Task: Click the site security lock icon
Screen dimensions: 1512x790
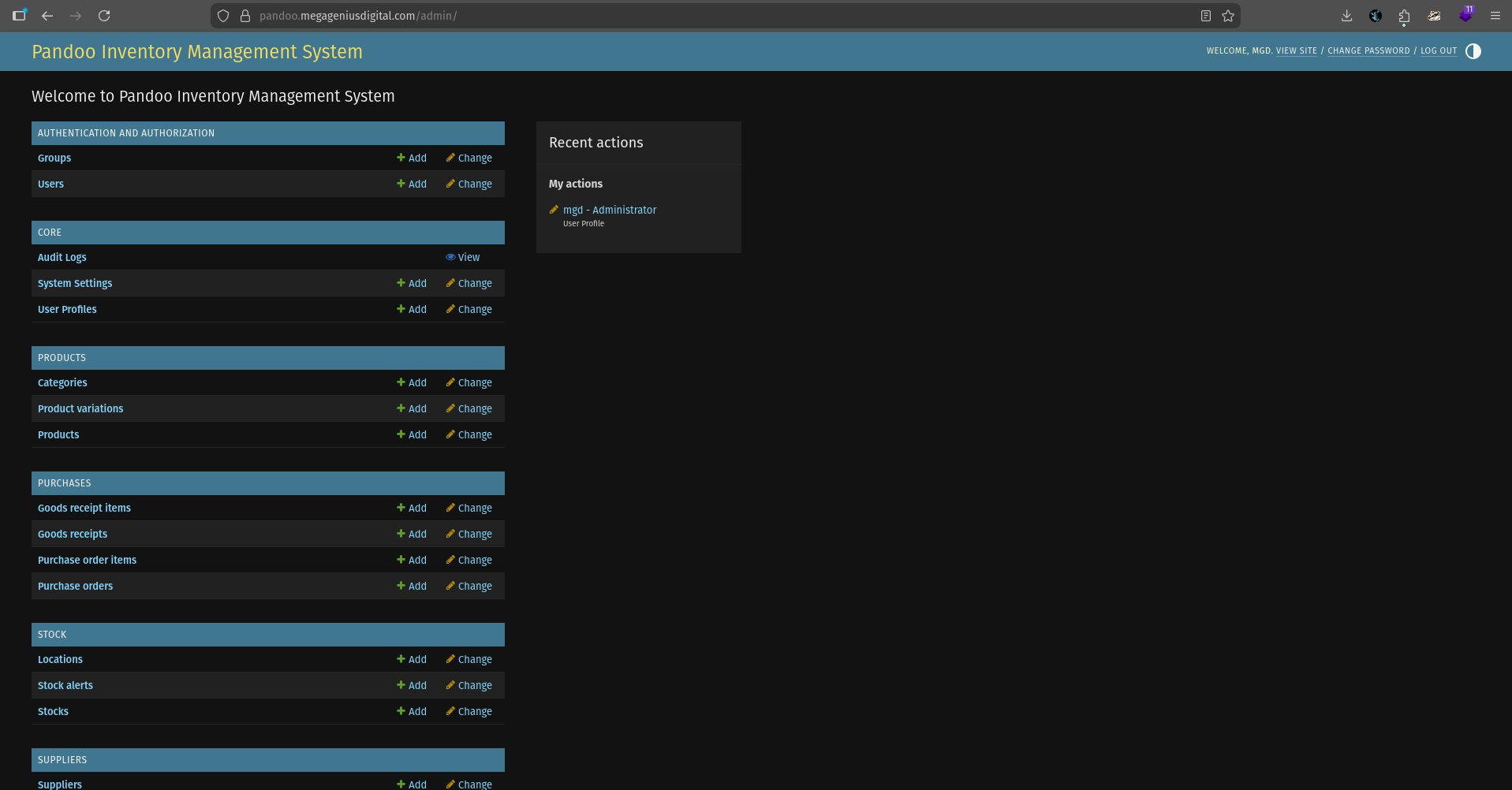Action: click(245, 16)
